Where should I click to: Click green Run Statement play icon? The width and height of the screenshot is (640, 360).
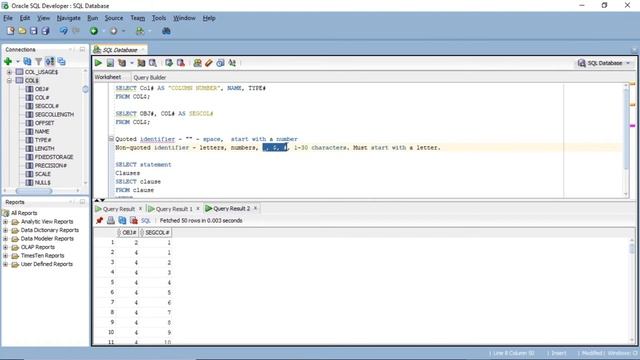click(x=98, y=63)
